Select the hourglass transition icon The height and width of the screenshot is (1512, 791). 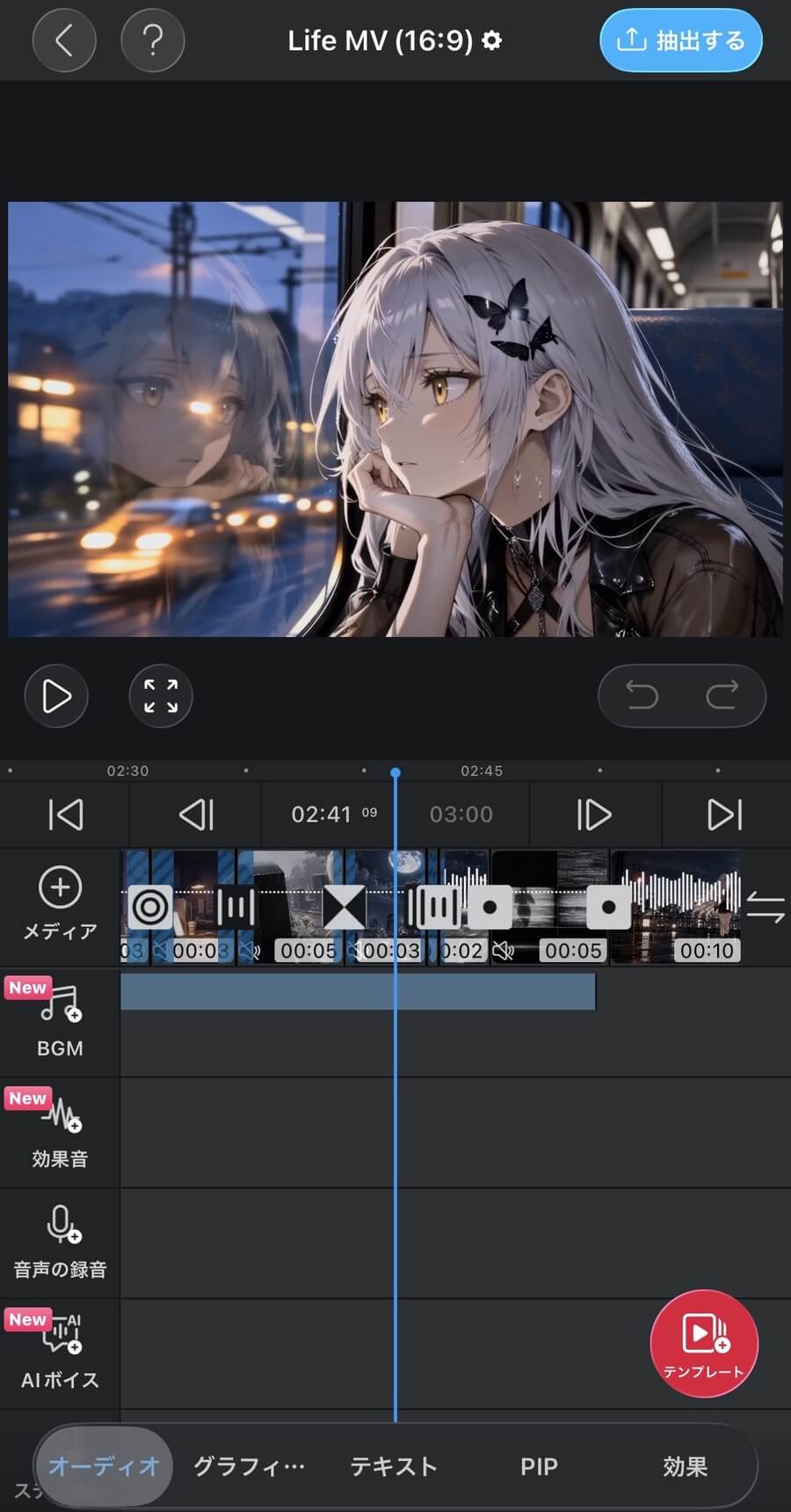[x=344, y=907]
